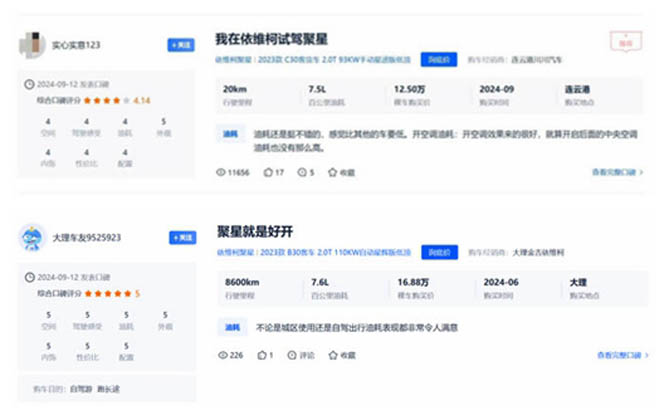669x420 pixels.
Task: Select the 油耗 tag on first review
Action: click(x=231, y=132)
